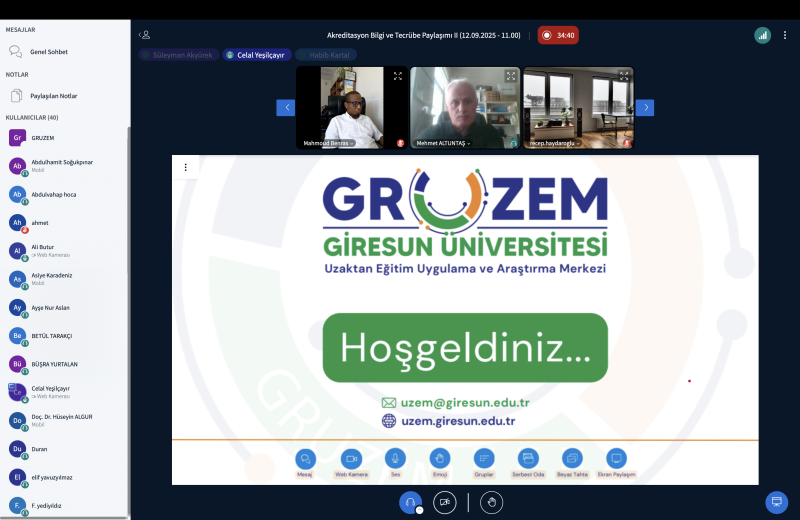Open Mahmoud Benras name dropdown
The image size is (800, 520).
(x=329, y=143)
